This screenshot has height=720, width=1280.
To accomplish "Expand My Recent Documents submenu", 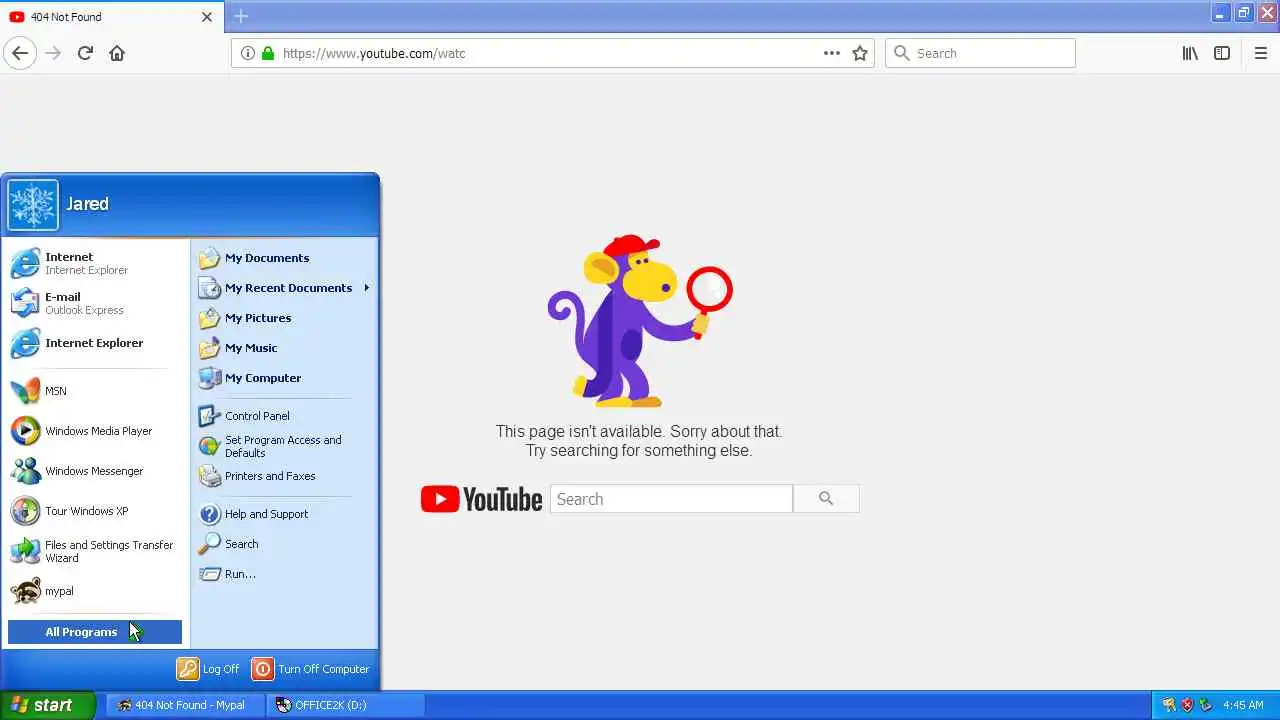I will [285, 288].
